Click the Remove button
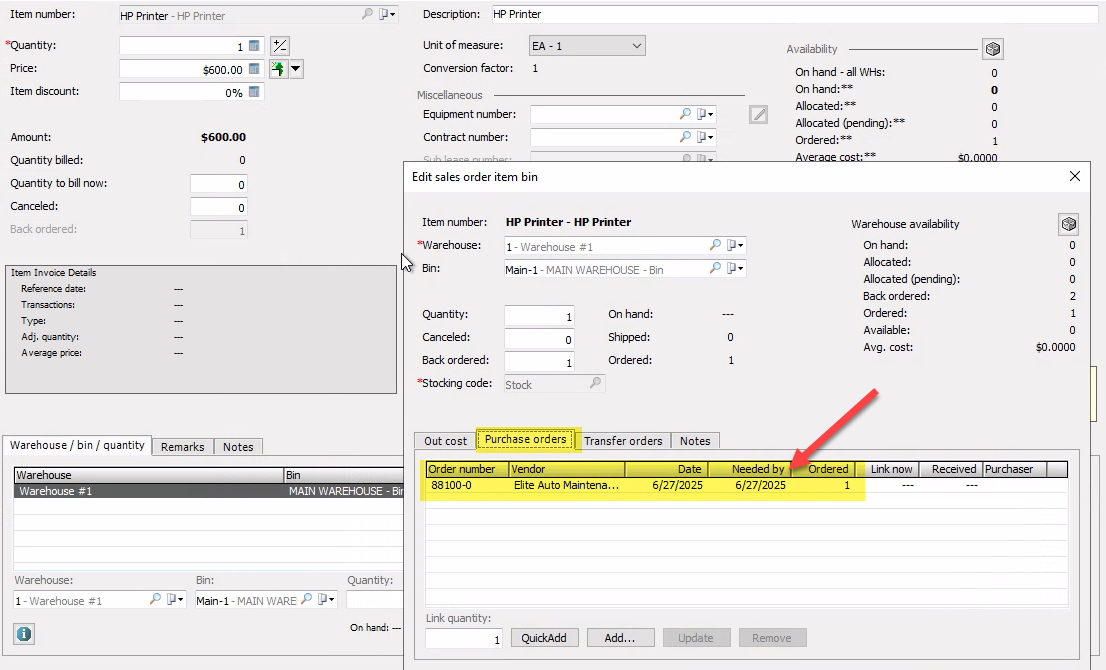Image resolution: width=1106 pixels, height=670 pixels. pos(772,638)
